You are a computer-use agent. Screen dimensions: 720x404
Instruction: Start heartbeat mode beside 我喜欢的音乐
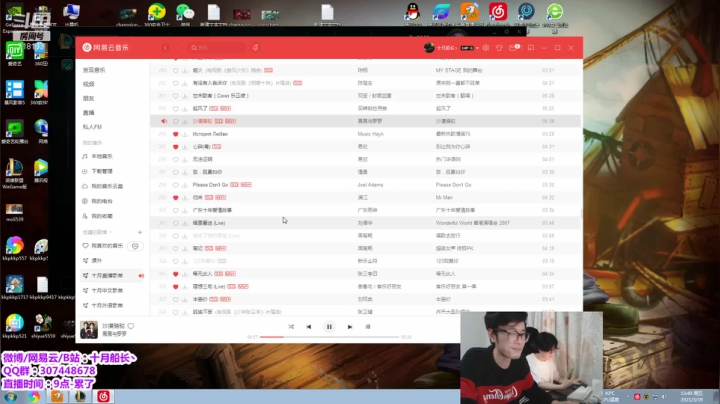(135, 246)
